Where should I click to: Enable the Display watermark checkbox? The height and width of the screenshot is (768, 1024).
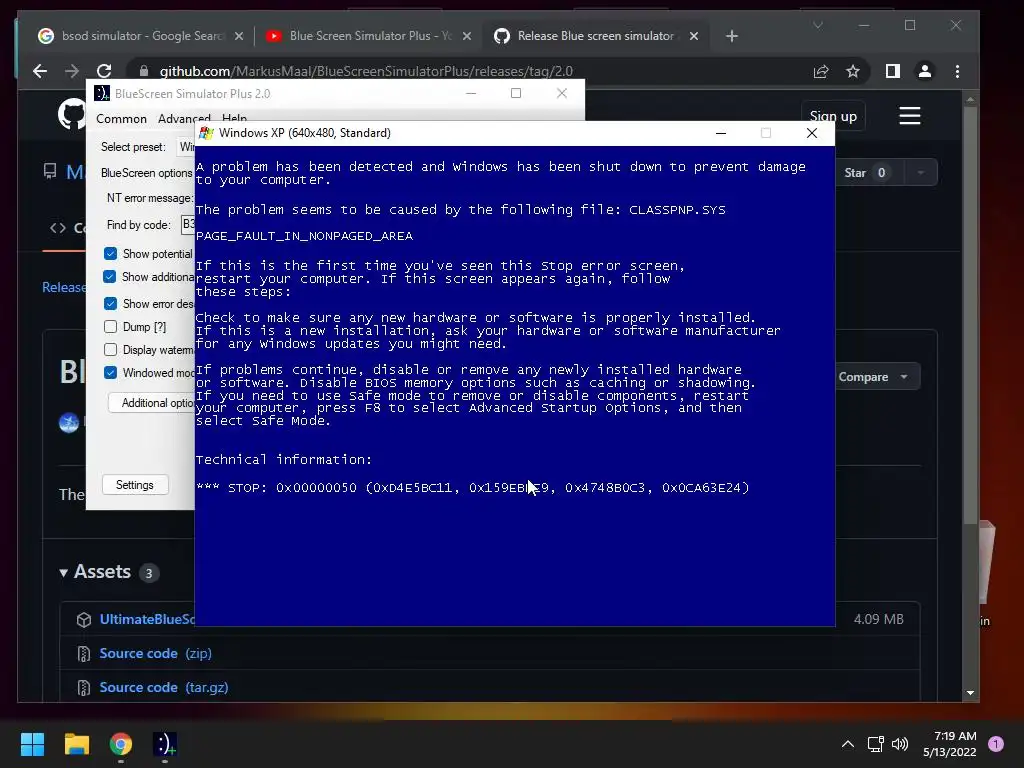click(x=110, y=350)
